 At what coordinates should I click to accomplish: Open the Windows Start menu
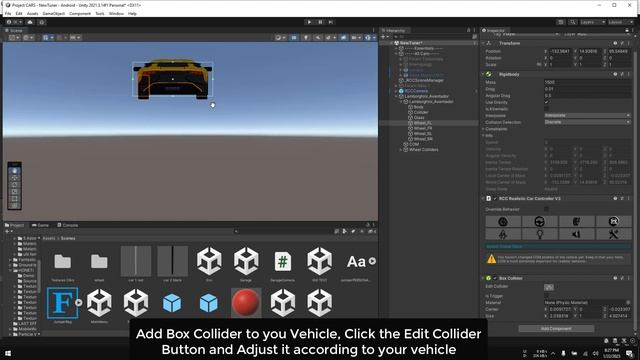tap(8, 353)
